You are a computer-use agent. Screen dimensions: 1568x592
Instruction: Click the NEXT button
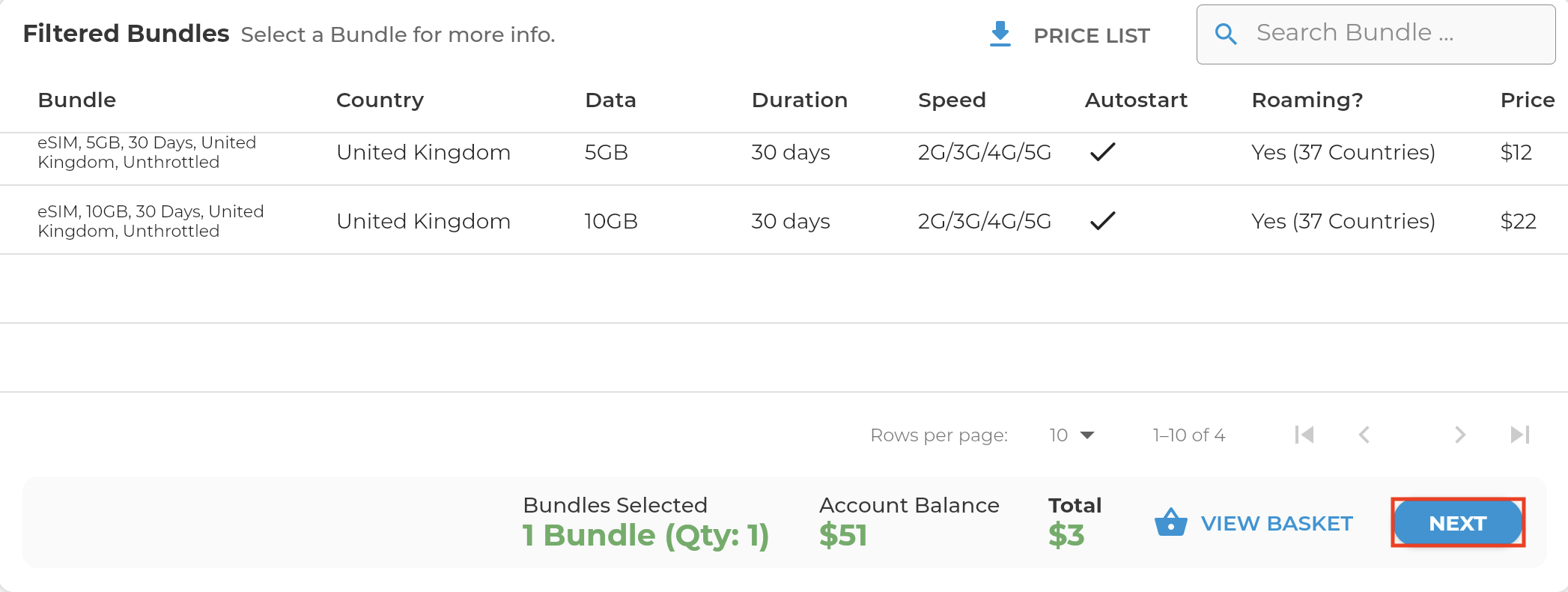click(1457, 522)
